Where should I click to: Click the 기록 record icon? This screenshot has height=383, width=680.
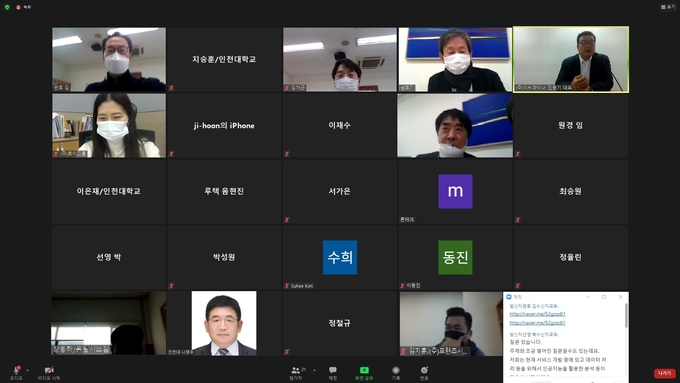tap(396, 373)
